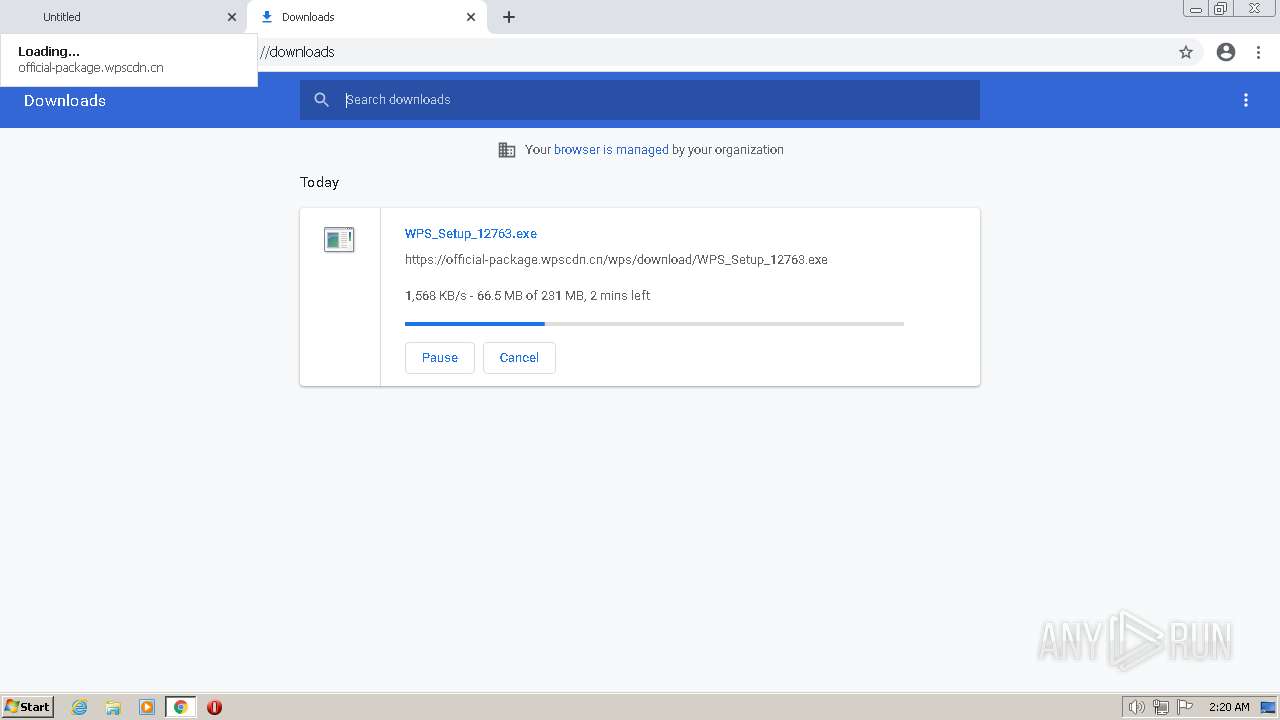The image size is (1280, 720).
Task: Select the Downloads tab
Action: [366, 17]
